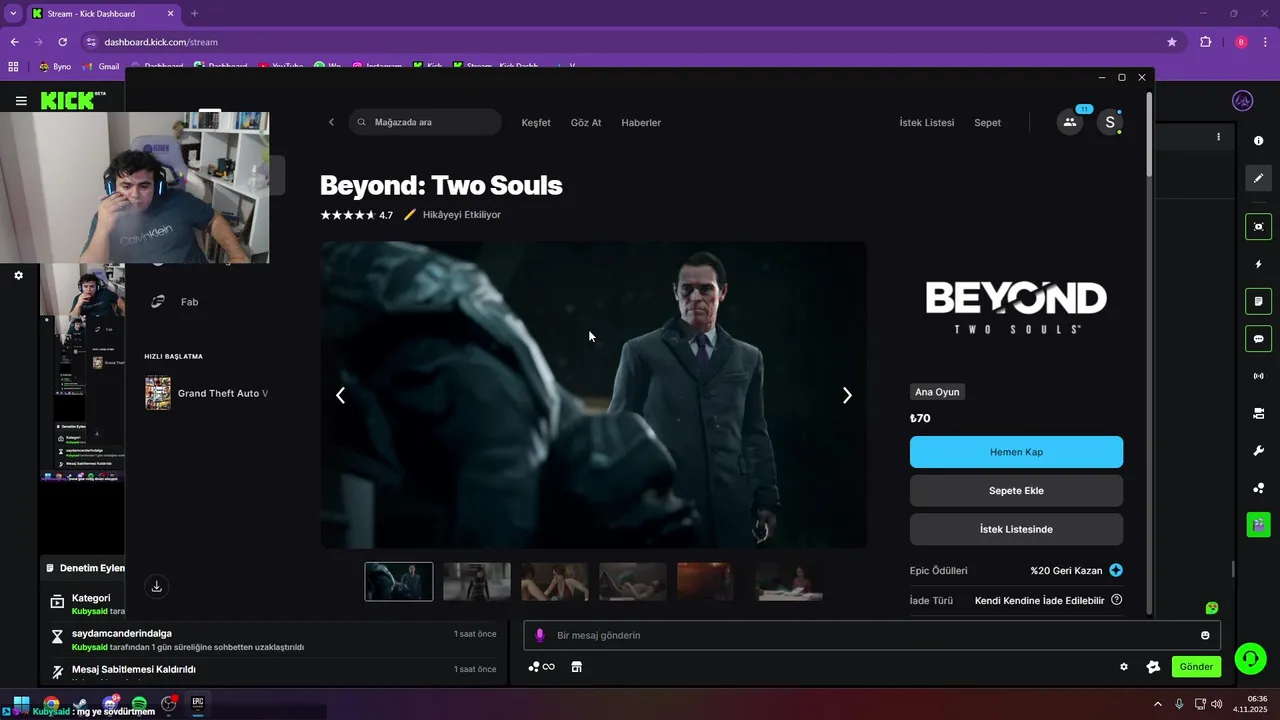This screenshot has height=720, width=1280.
Task: Open the Kick support headset button
Action: pos(1249,658)
